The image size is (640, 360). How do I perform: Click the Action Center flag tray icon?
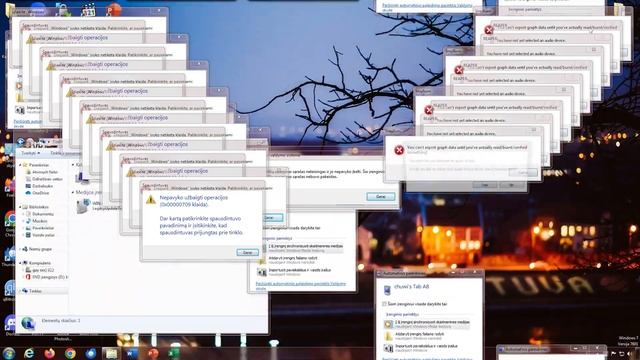613,354
